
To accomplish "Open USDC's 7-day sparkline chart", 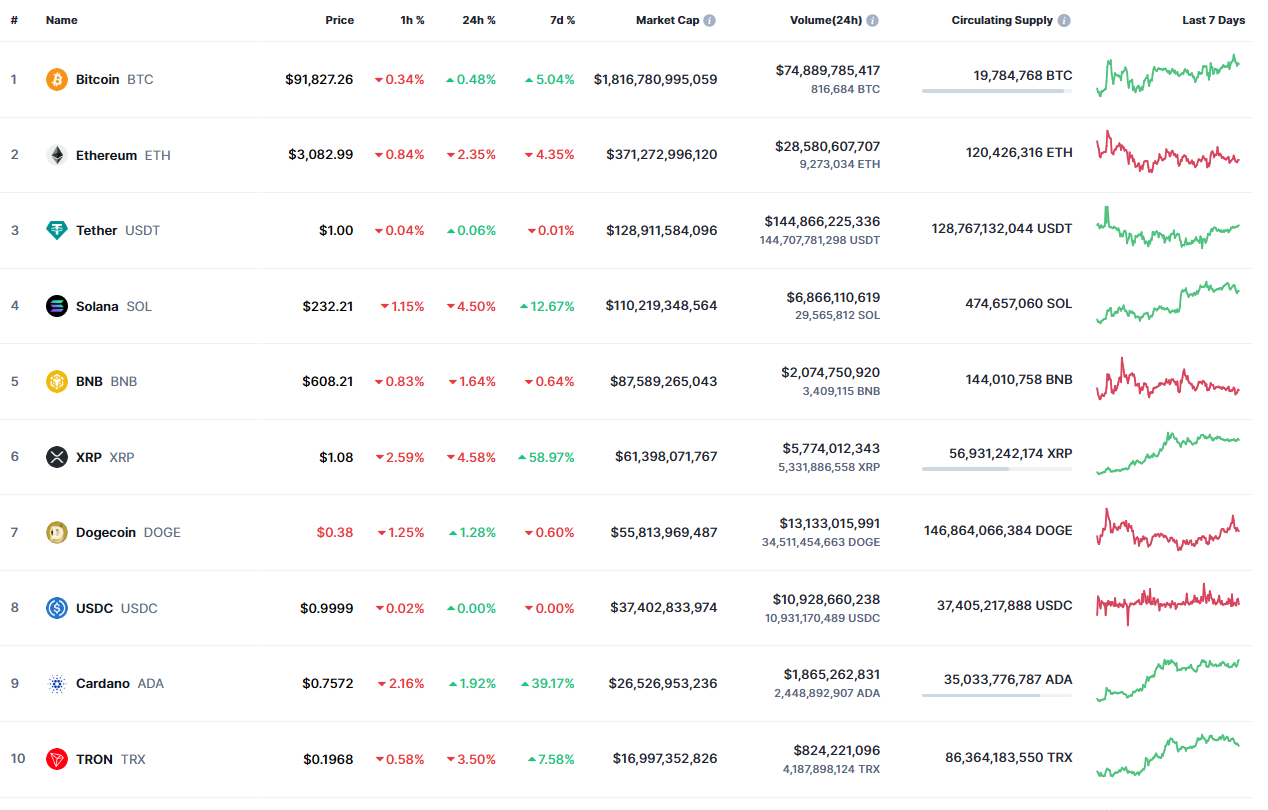I will [x=1168, y=604].
